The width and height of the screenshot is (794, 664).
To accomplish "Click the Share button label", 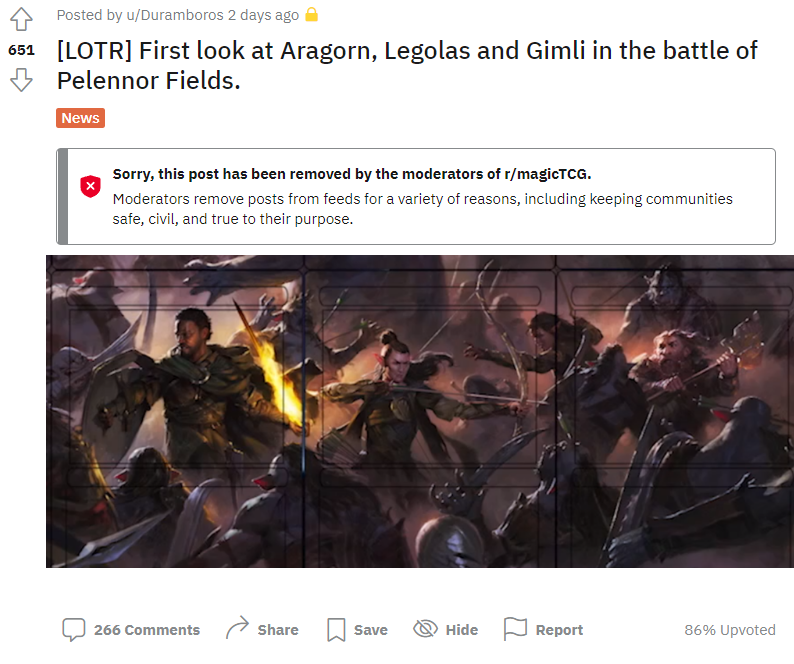I will coord(278,630).
